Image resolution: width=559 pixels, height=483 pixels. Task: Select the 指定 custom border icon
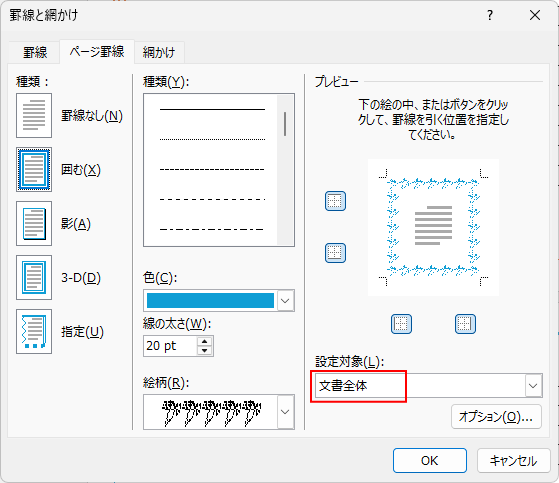coord(34,332)
